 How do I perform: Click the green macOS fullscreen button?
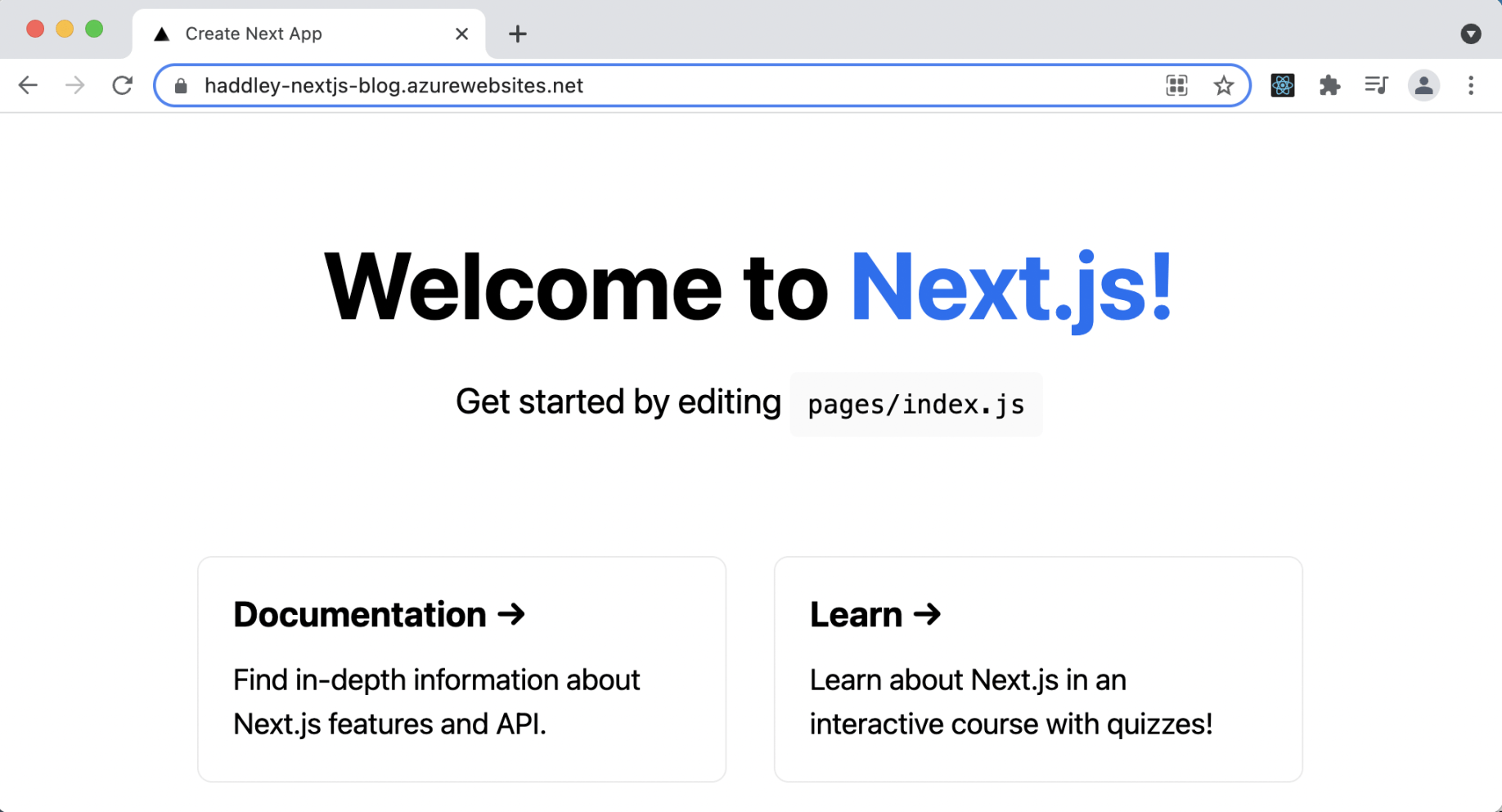click(94, 29)
